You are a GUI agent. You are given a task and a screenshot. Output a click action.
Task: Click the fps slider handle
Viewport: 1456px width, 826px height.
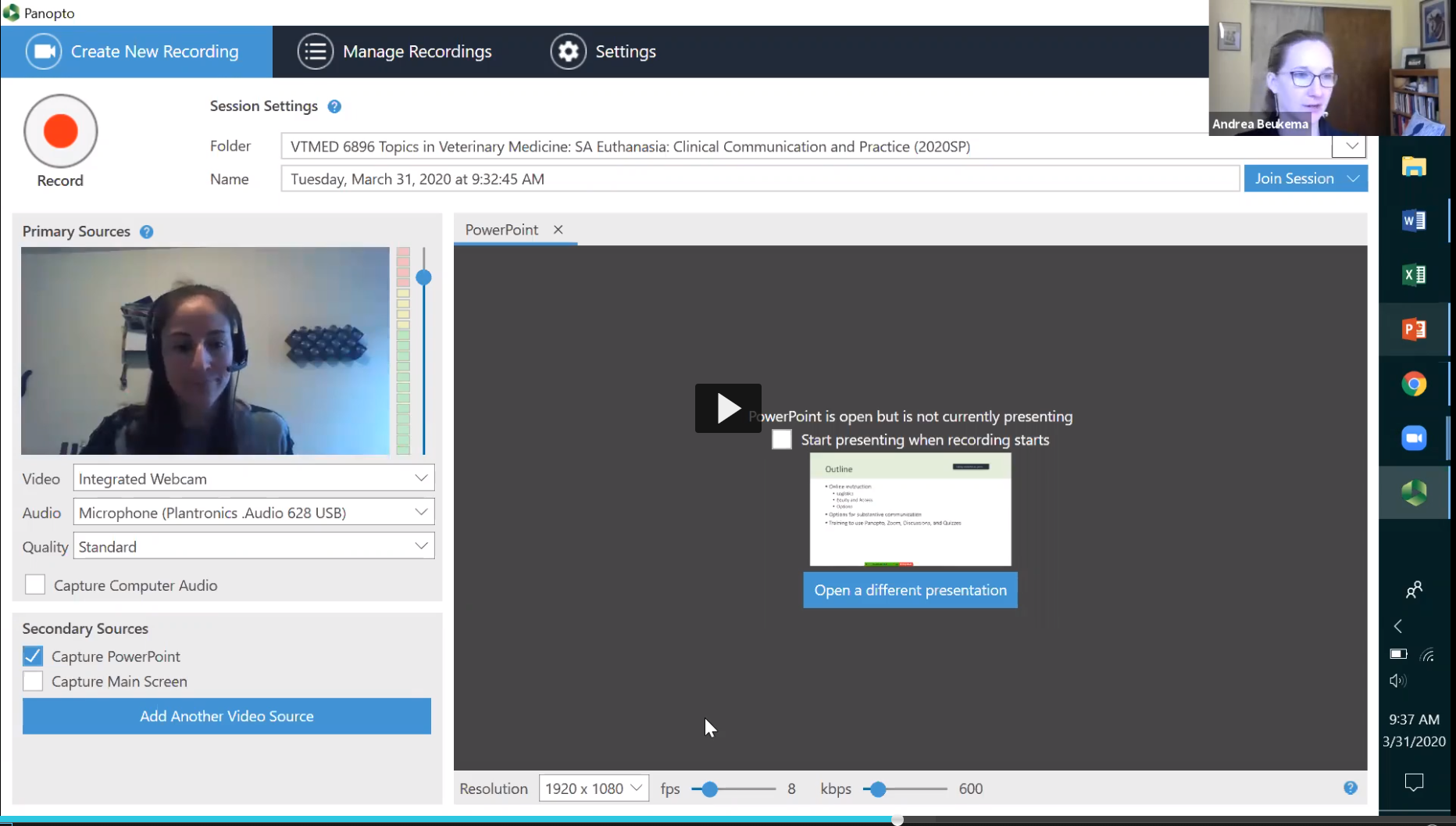tap(709, 789)
